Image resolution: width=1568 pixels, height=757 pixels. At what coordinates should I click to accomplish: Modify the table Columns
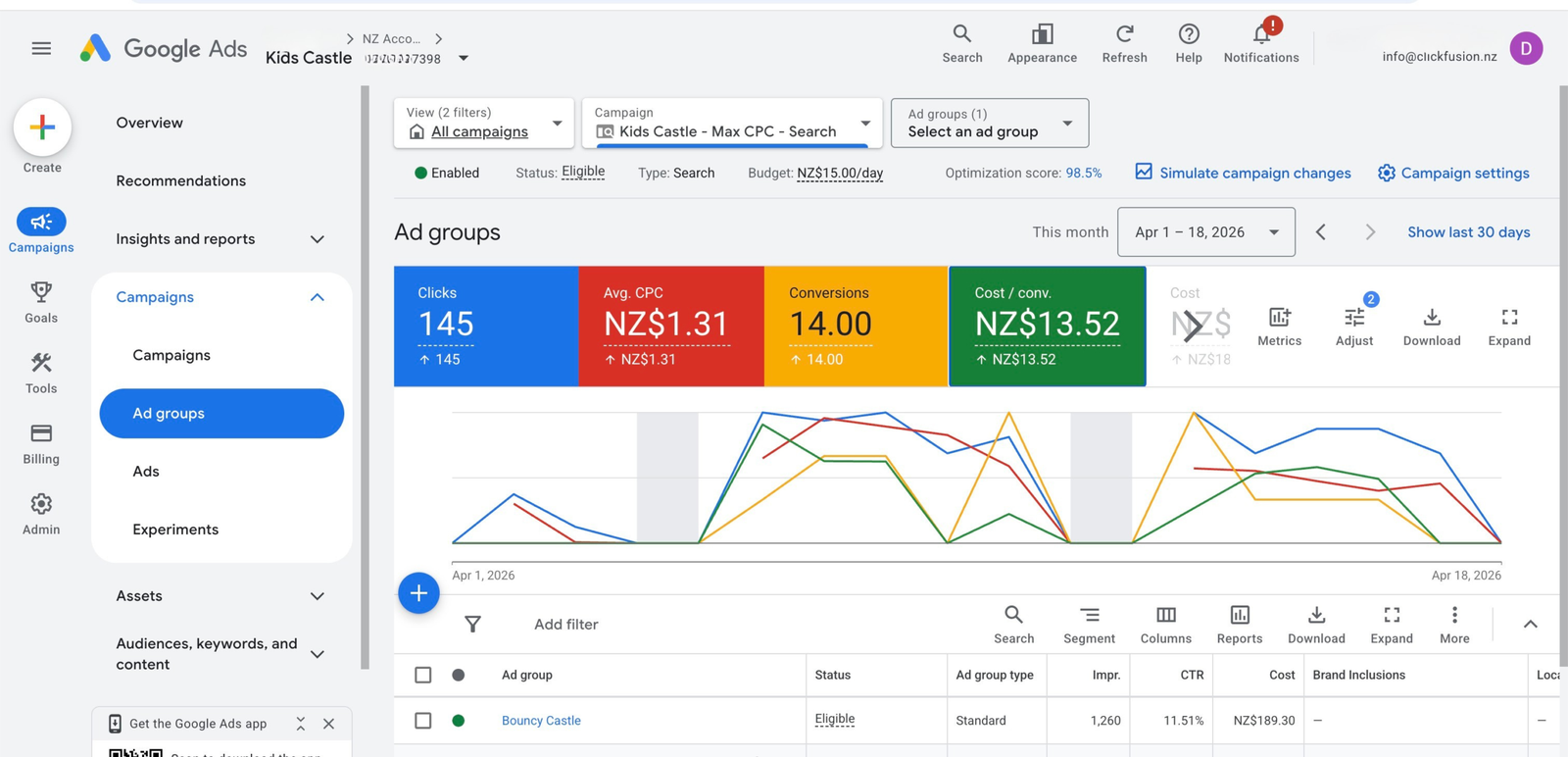coord(1165,625)
